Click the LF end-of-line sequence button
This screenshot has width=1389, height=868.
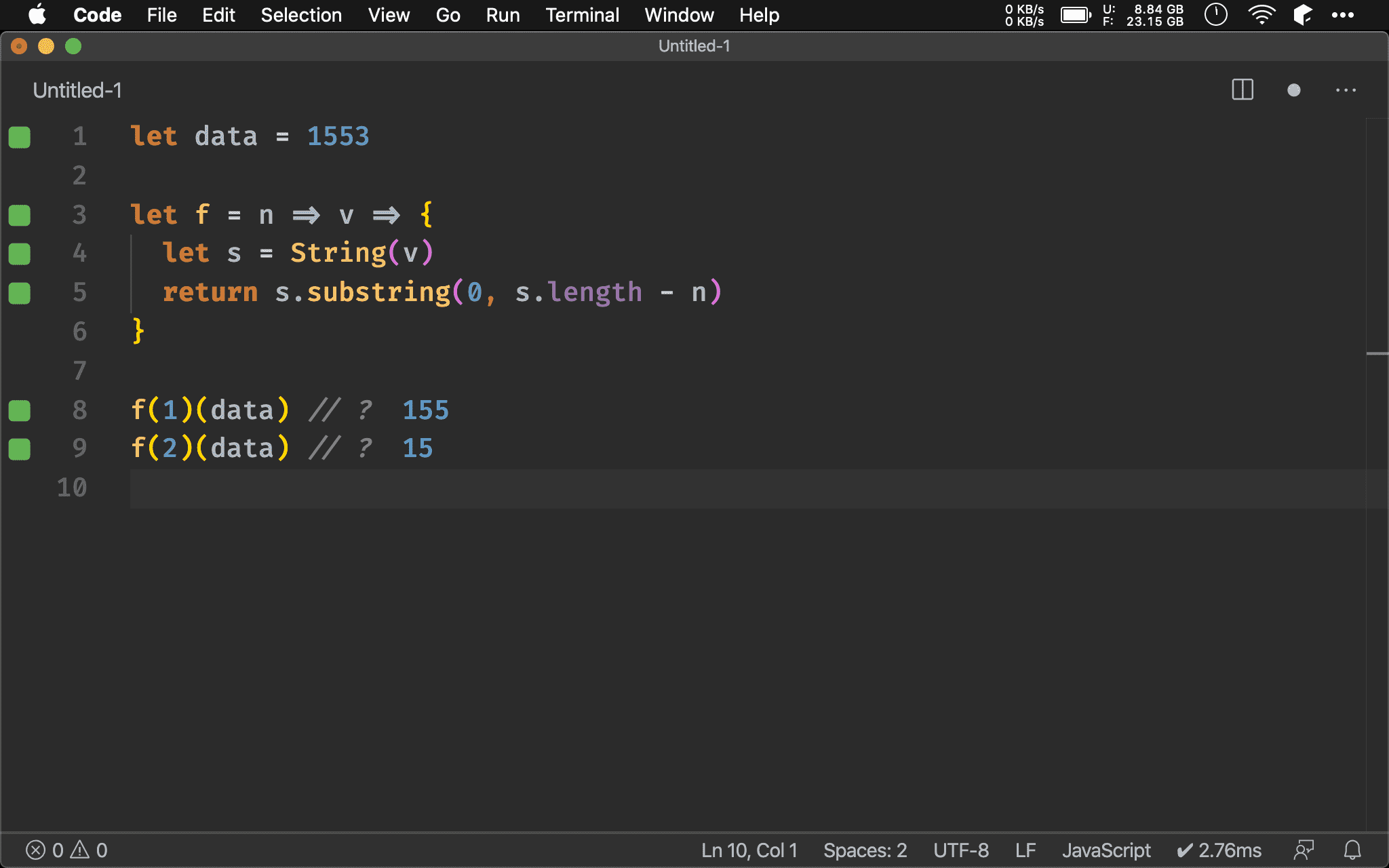(1025, 850)
